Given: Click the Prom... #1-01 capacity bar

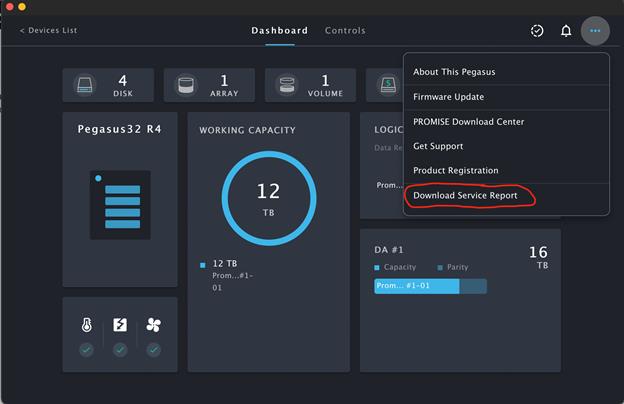Looking at the screenshot, I should tap(417, 286).
